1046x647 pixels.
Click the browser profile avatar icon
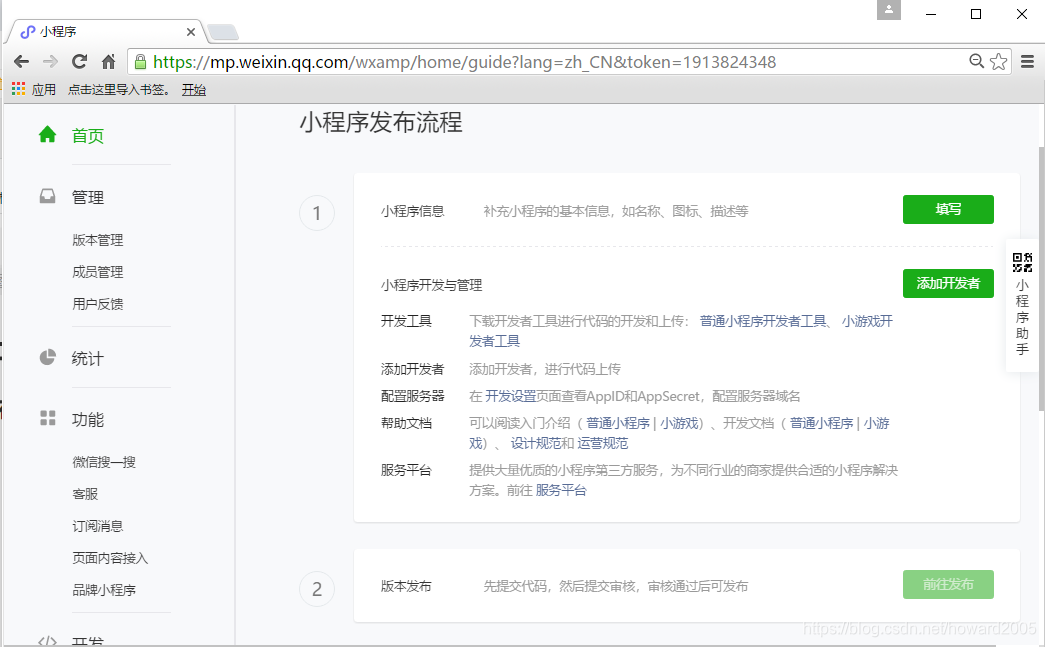coord(889,10)
